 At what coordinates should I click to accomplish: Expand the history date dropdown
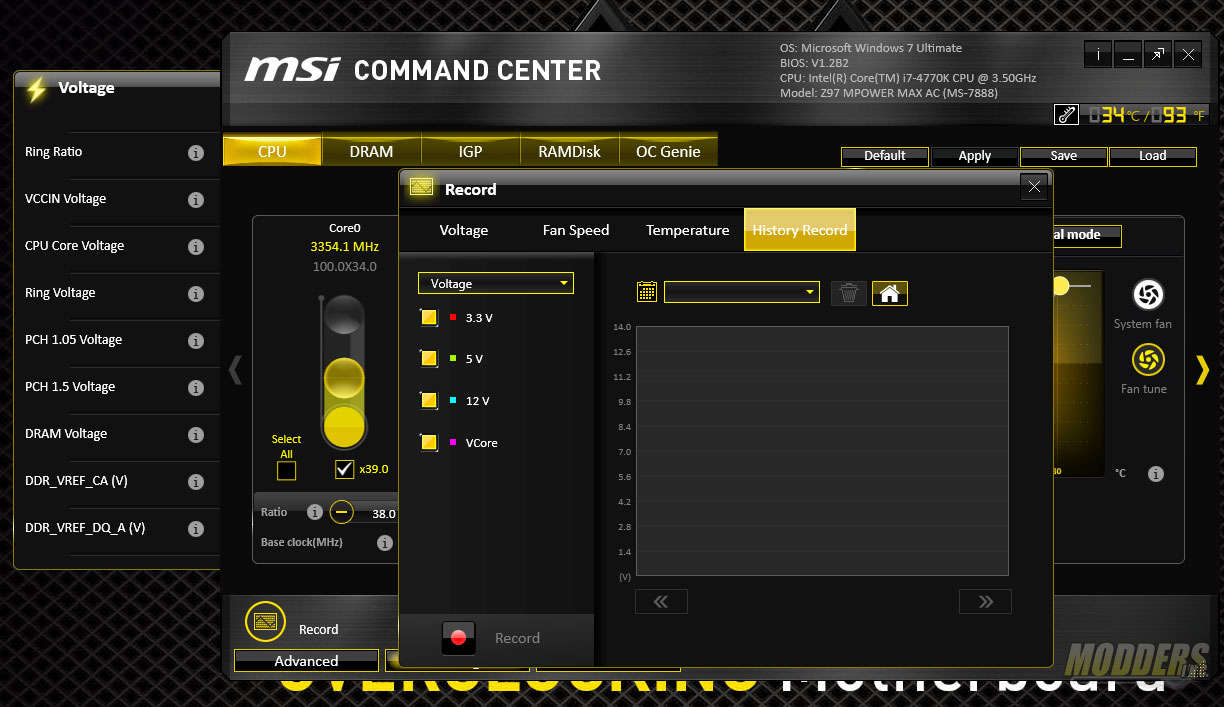(742, 292)
